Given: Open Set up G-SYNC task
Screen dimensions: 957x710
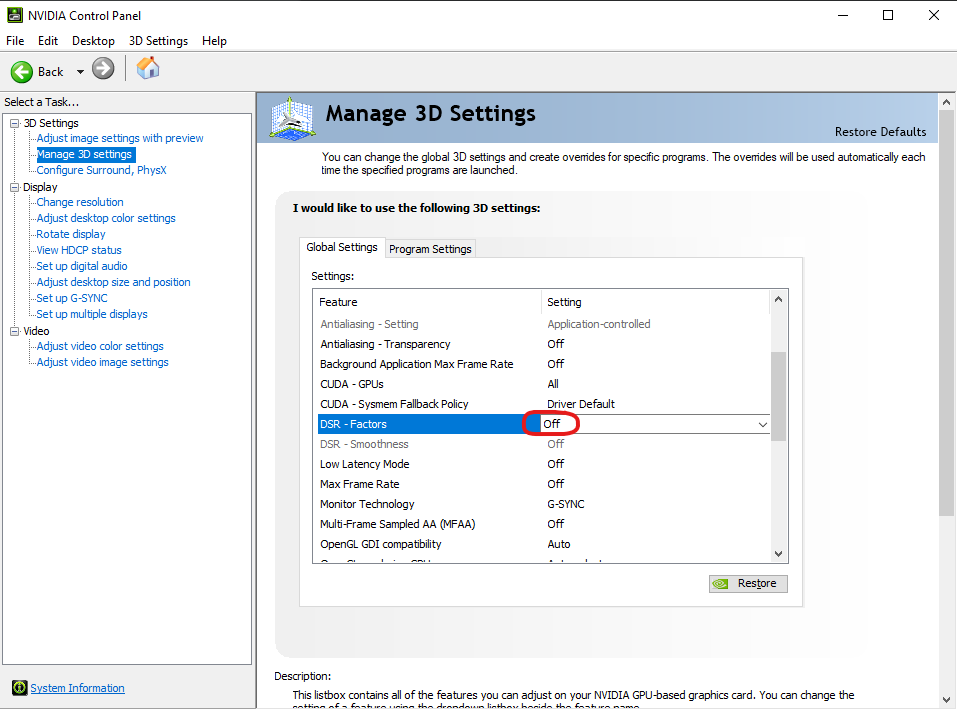Looking at the screenshot, I should [72, 298].
